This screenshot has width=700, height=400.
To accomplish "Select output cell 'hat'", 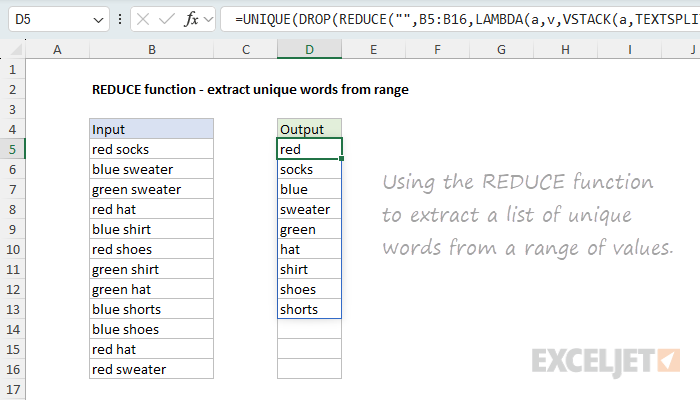I will pos(309,249).
